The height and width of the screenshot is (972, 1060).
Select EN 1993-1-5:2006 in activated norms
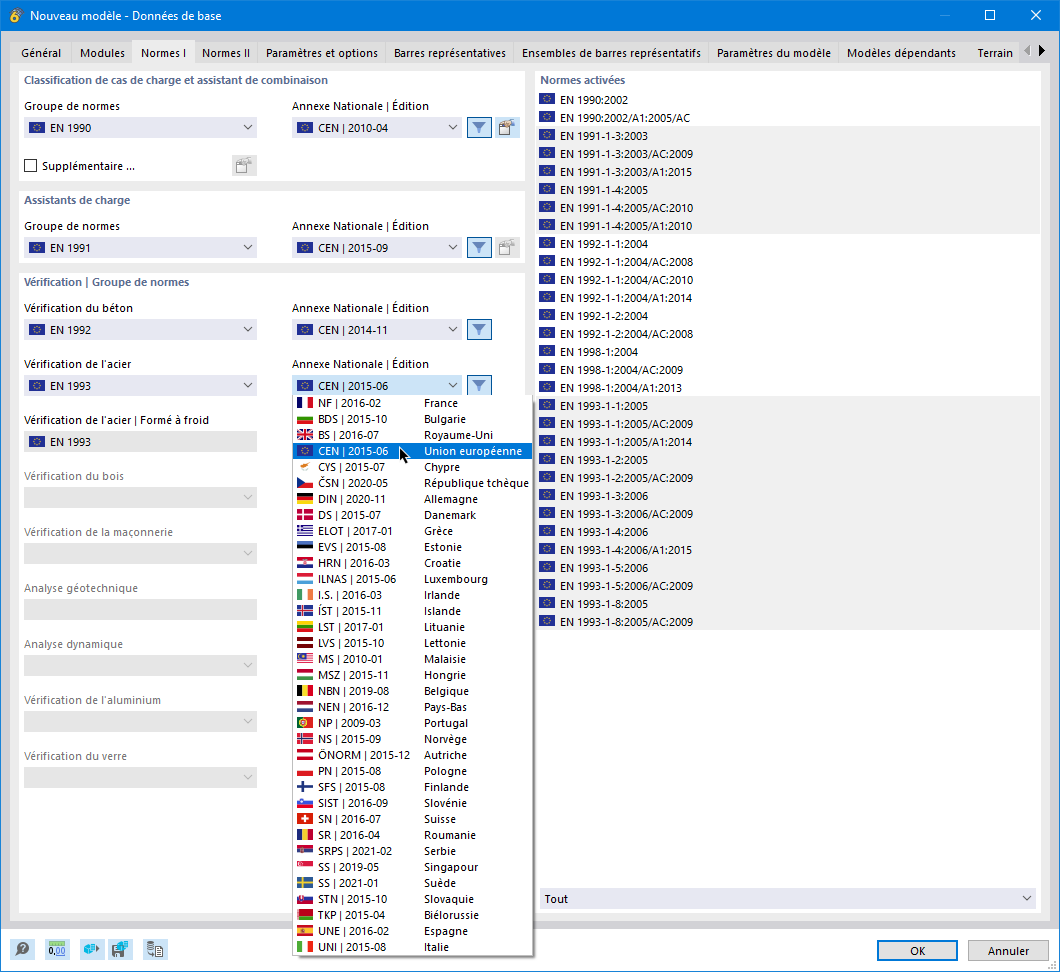789,568
